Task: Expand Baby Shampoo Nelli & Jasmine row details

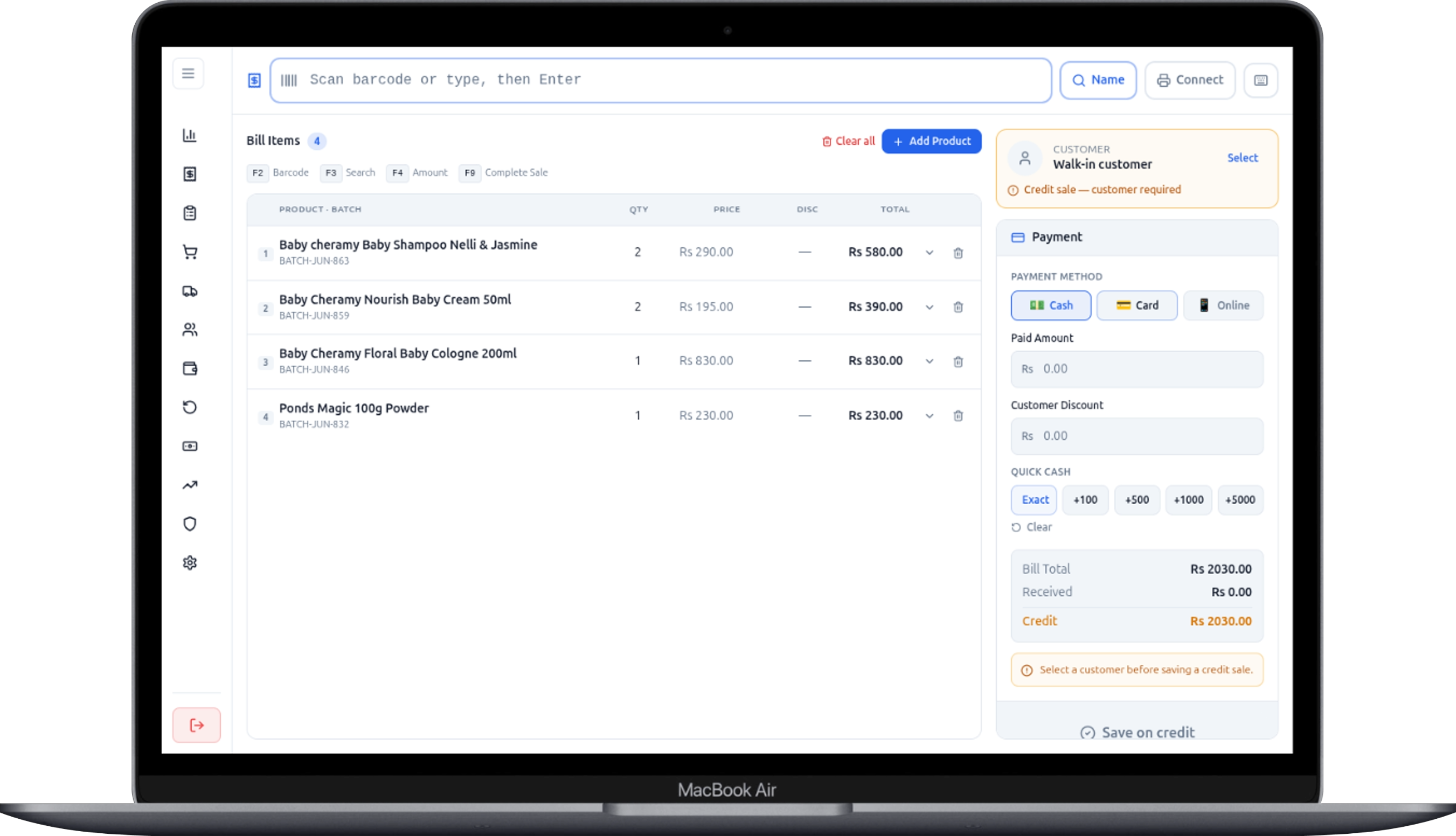Action: pyautogui.click(x=930, y=253)
